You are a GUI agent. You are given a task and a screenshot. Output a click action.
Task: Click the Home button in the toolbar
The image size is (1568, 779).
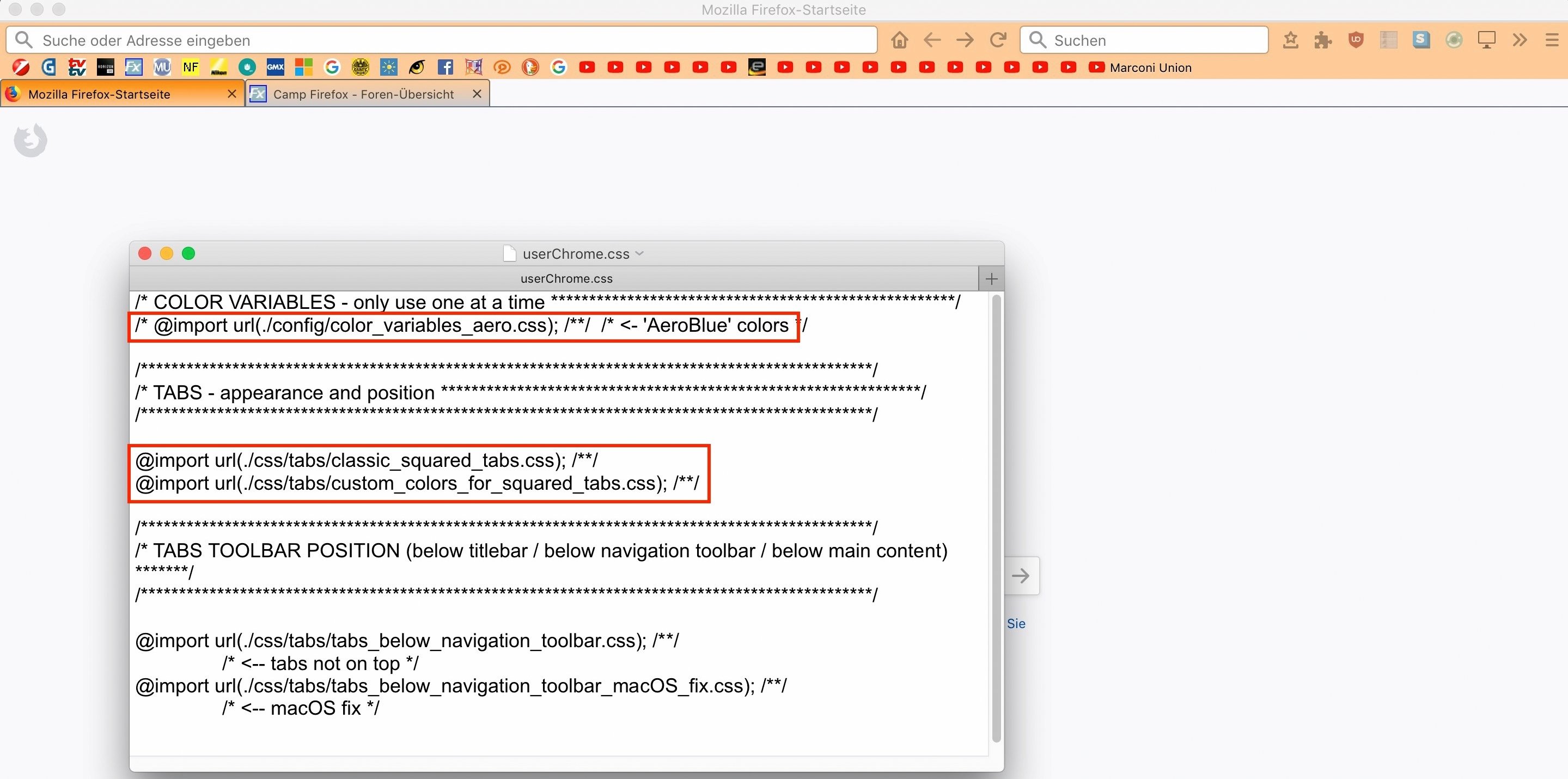(x=899, y=40)
